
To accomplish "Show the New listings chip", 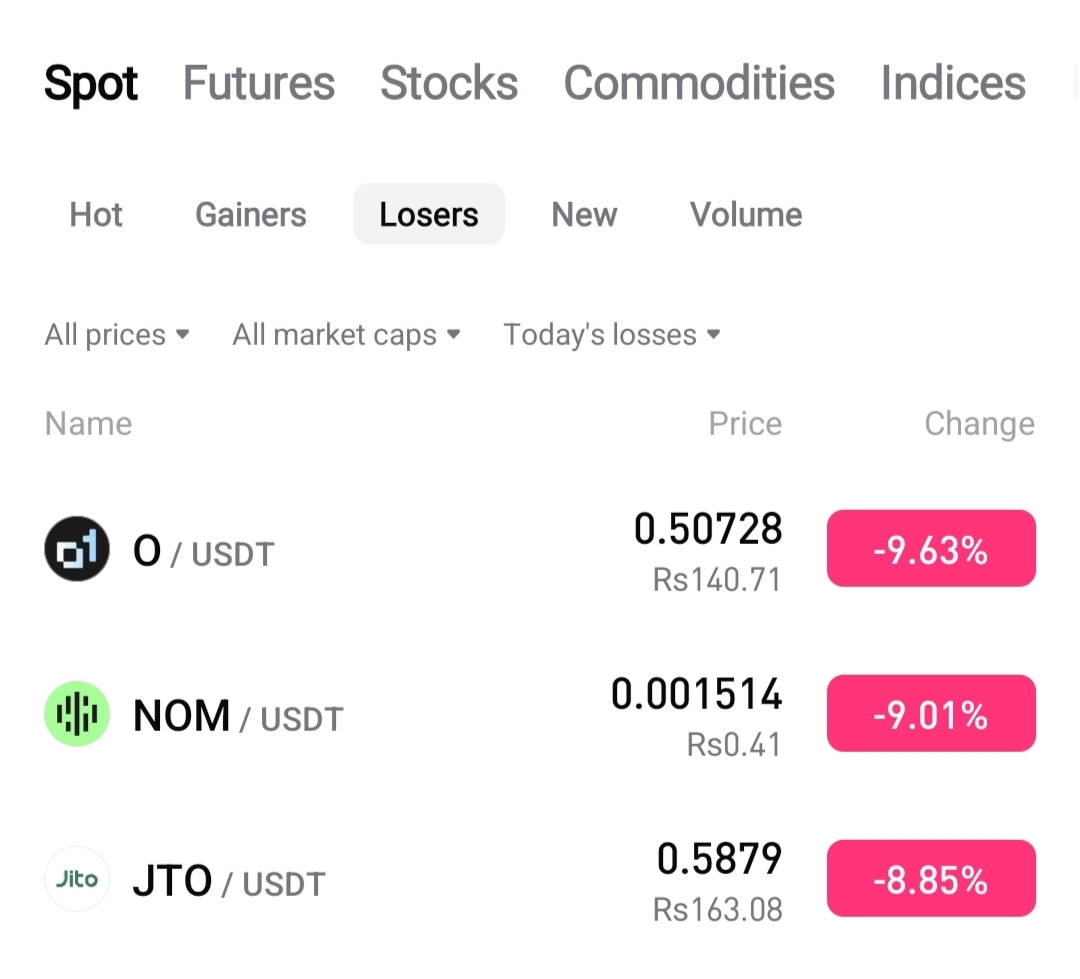I will pyautogui.click(x=584, y=214).
